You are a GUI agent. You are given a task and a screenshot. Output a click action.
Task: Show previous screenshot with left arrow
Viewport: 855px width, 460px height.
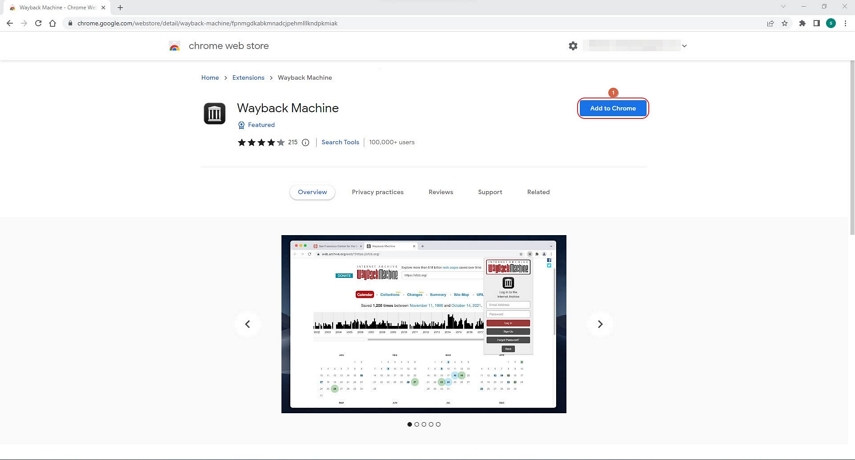click(248, 324)
